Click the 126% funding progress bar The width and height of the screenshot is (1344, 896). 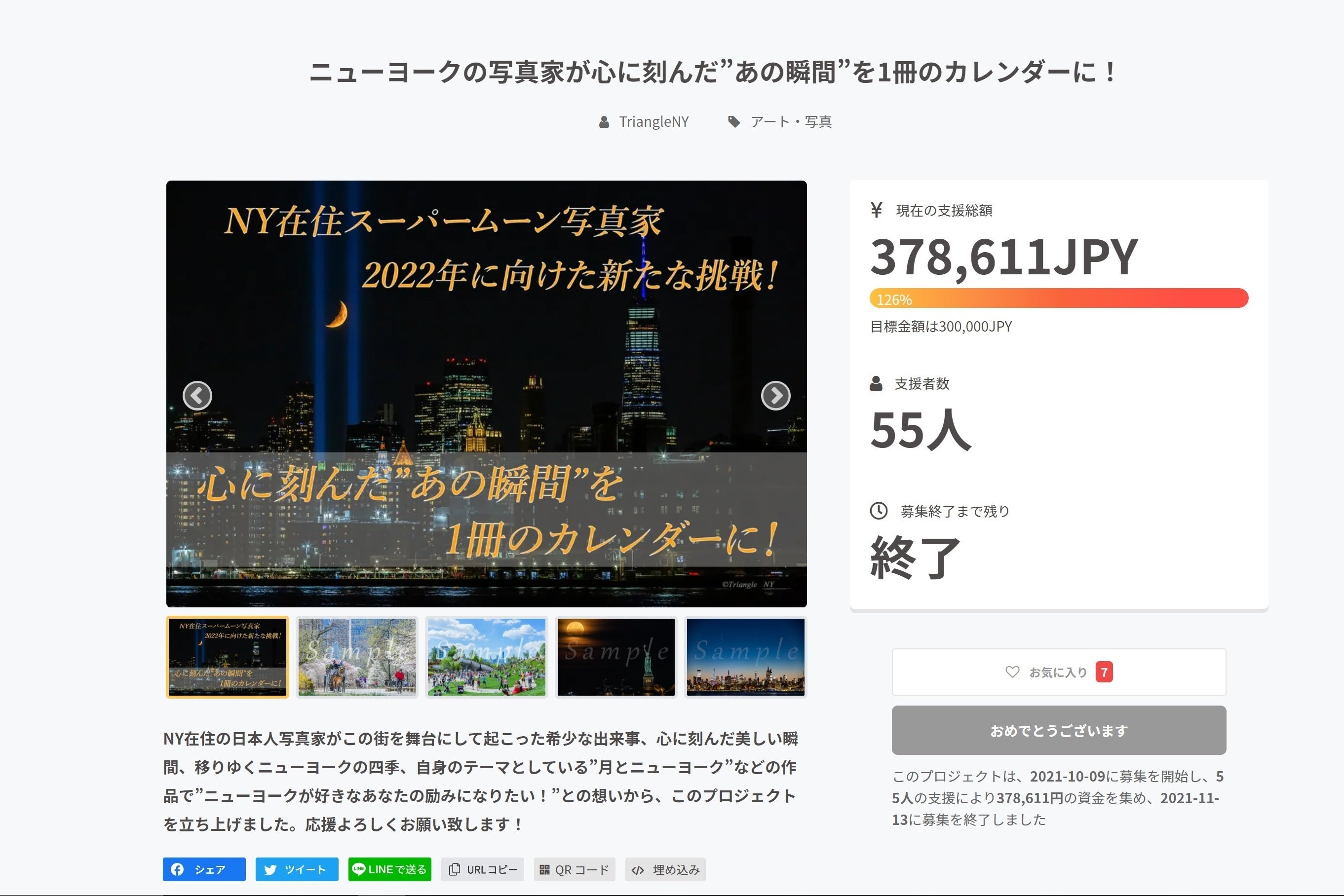tap(1058, 299)
